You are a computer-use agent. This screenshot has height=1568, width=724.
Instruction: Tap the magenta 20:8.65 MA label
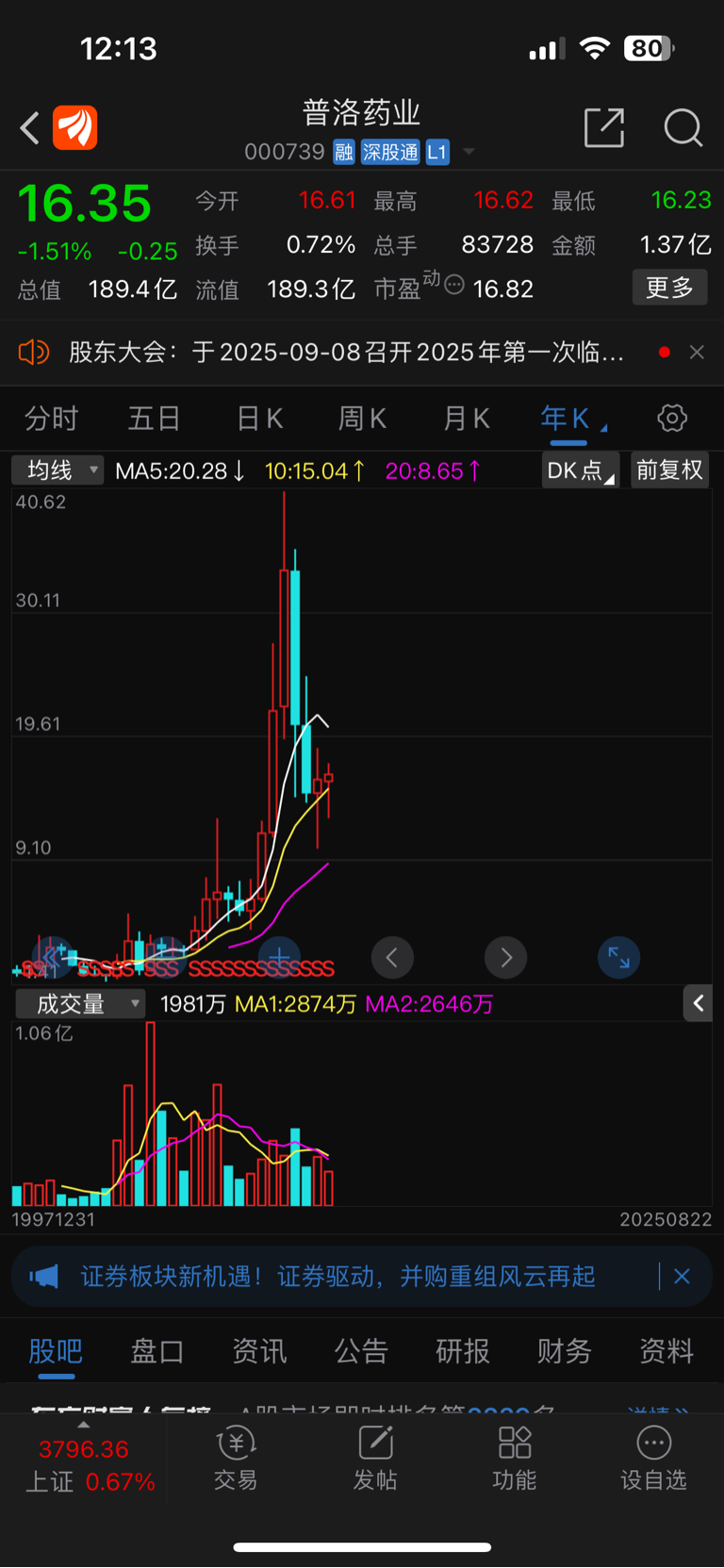tap(434, 470)
